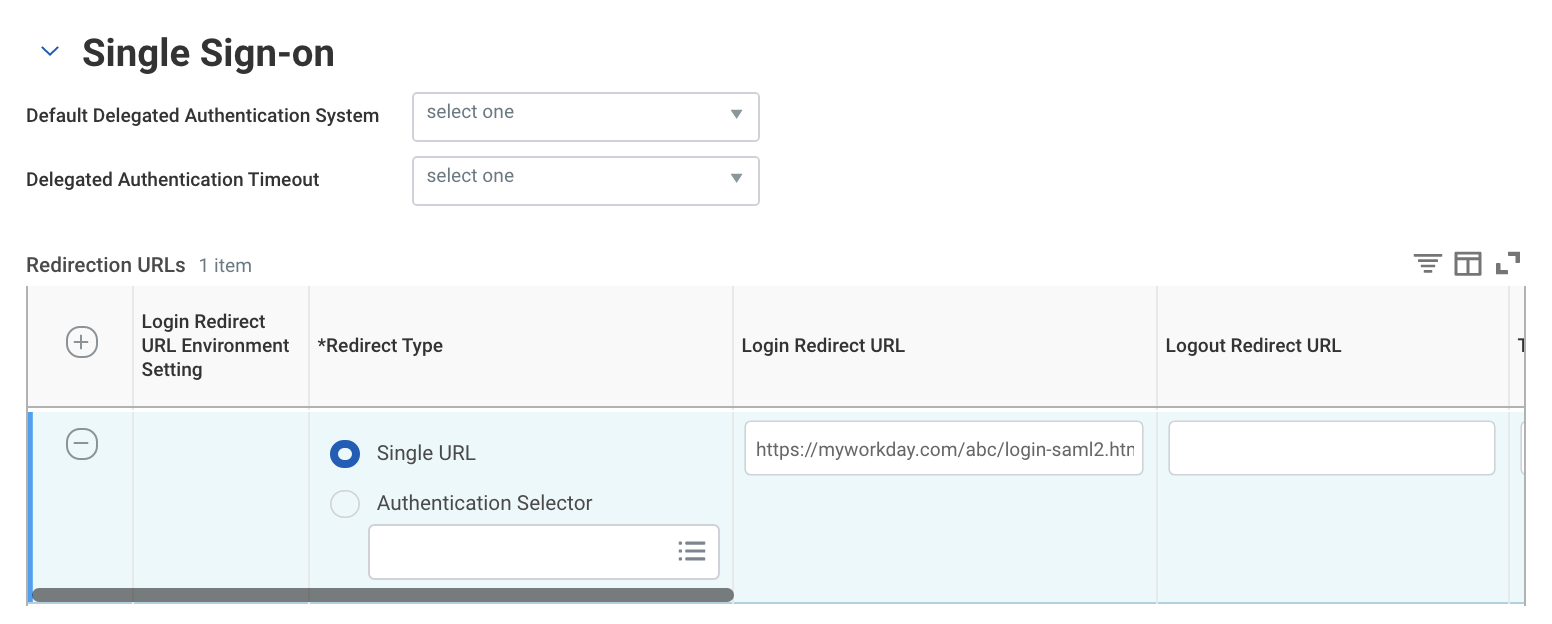This screenshot has width=1552, height=624.
Task: Click the Login Redirect URL column header
Action: coord(822,345)
